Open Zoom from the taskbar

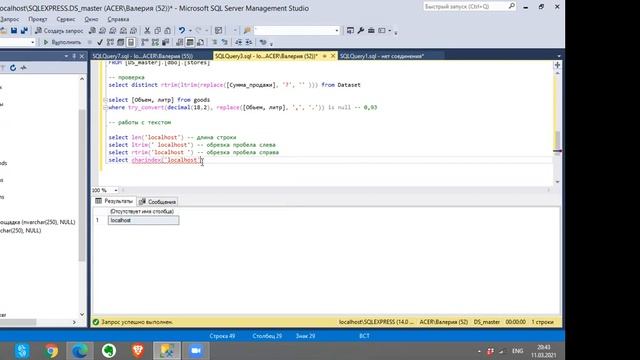196,351
